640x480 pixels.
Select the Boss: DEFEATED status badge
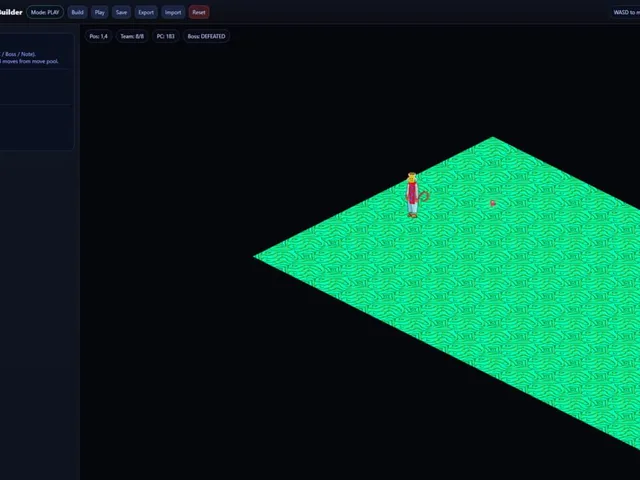pyautogui.click(x=206, y=36)
